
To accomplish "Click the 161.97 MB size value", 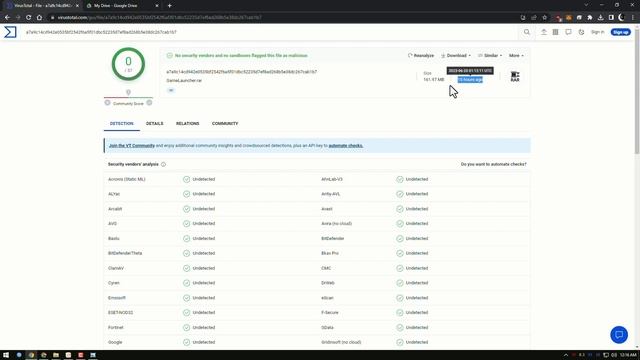I will 433,80.
